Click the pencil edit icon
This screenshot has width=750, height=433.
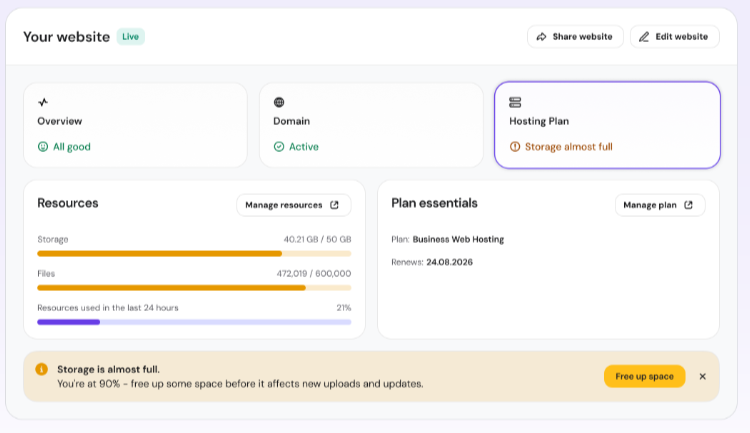(644, 37)
